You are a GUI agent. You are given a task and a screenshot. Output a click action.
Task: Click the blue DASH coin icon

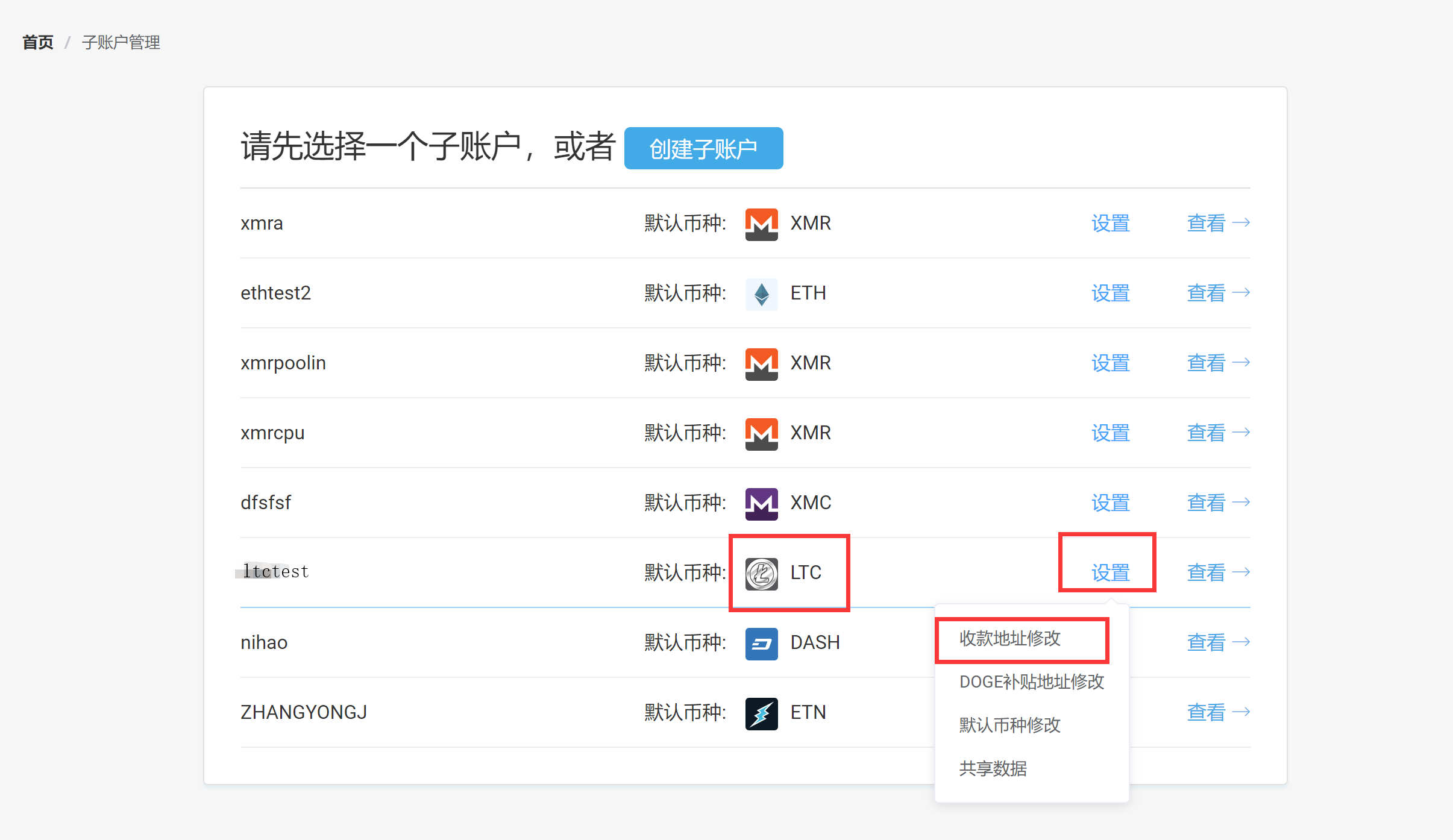tap(761, 644)
